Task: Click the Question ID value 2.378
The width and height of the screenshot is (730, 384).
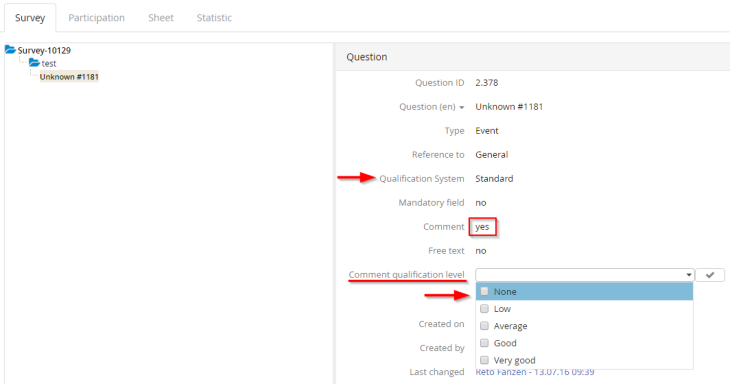Action: (487, 83)
